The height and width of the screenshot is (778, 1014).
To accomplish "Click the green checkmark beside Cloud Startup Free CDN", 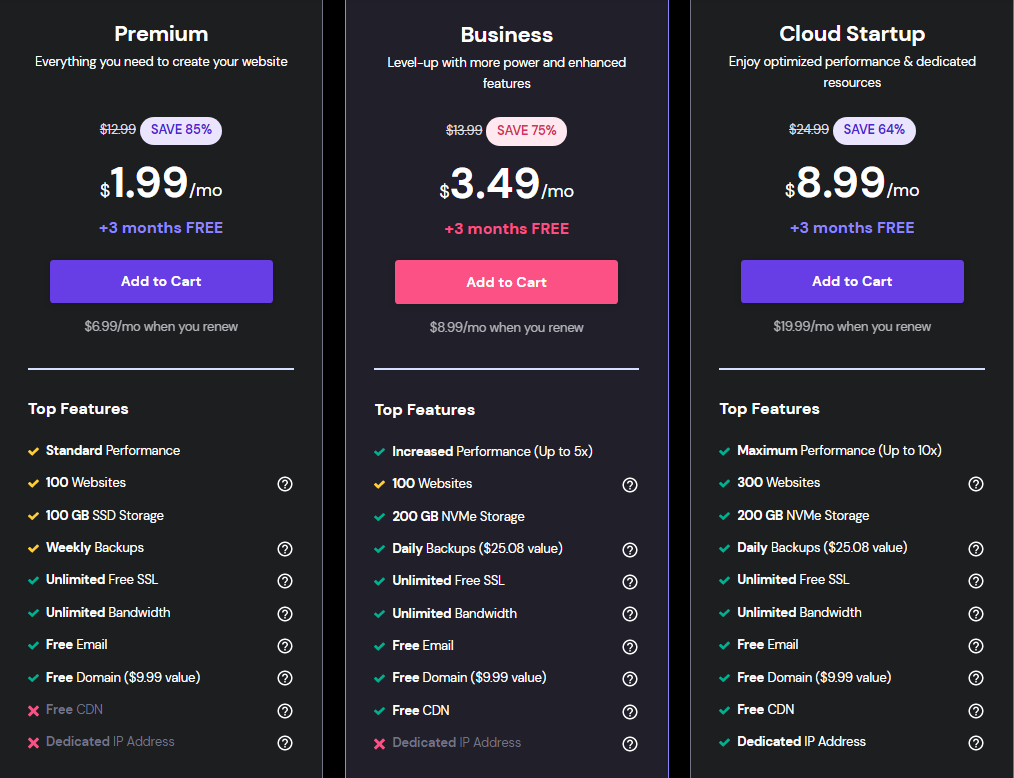I will (x=724, y=710).
